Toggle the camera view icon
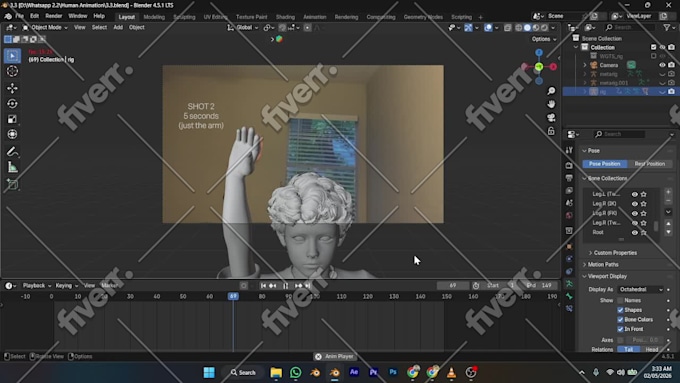Viewport: 680px width, 383px height. 551,118
